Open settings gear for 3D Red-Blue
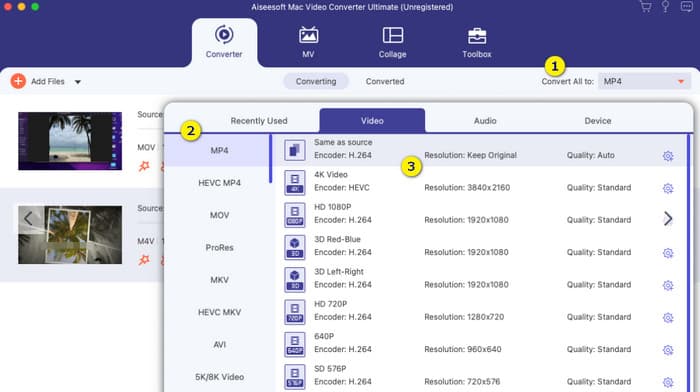700x392 pixels. (668, 253)
